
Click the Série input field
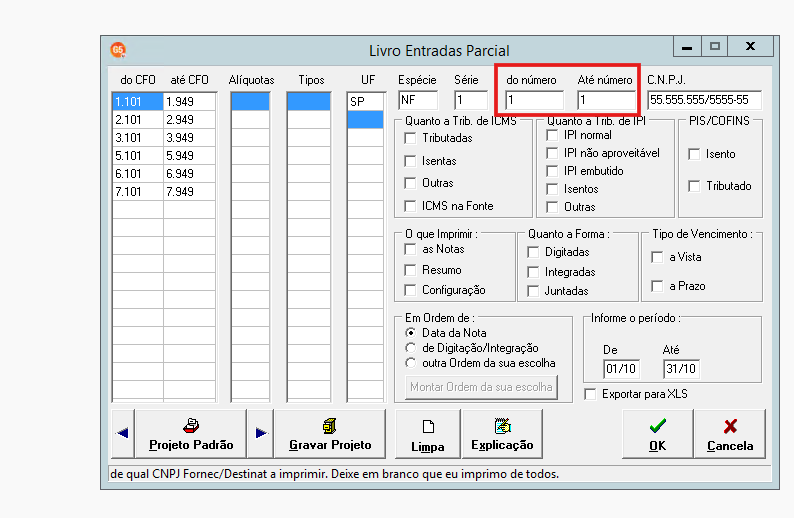coord(471,100)
